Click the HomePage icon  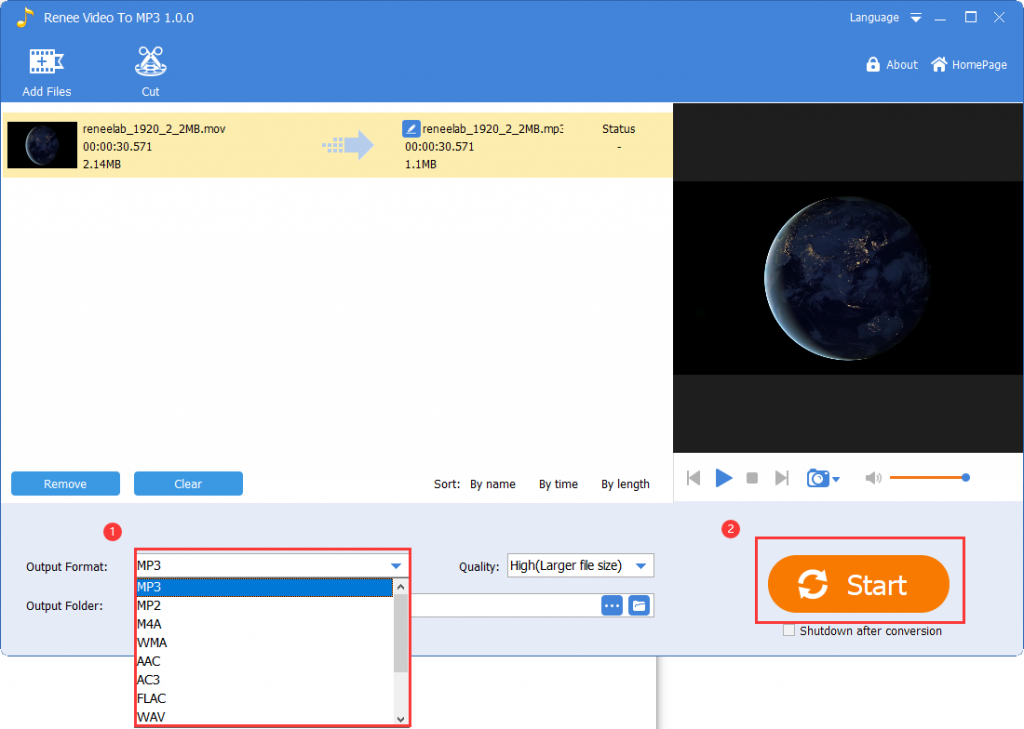pos(938,64)
